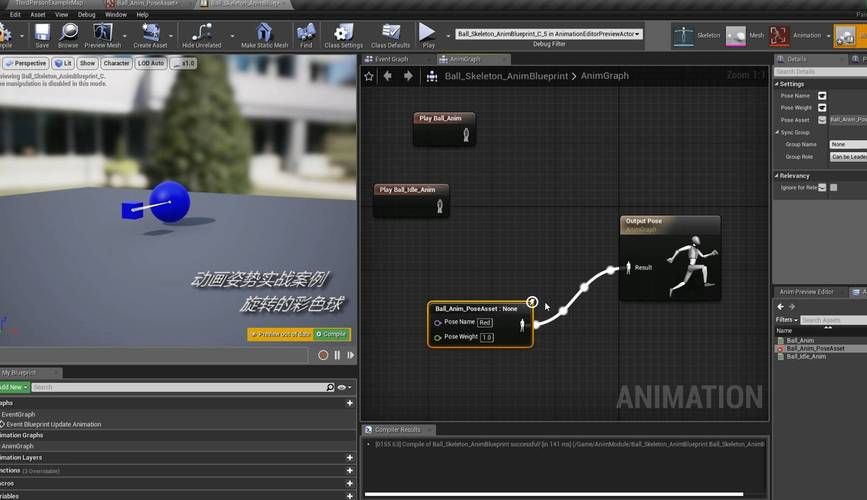Toggle the Lit view mode button

click(x=62, y=63)
